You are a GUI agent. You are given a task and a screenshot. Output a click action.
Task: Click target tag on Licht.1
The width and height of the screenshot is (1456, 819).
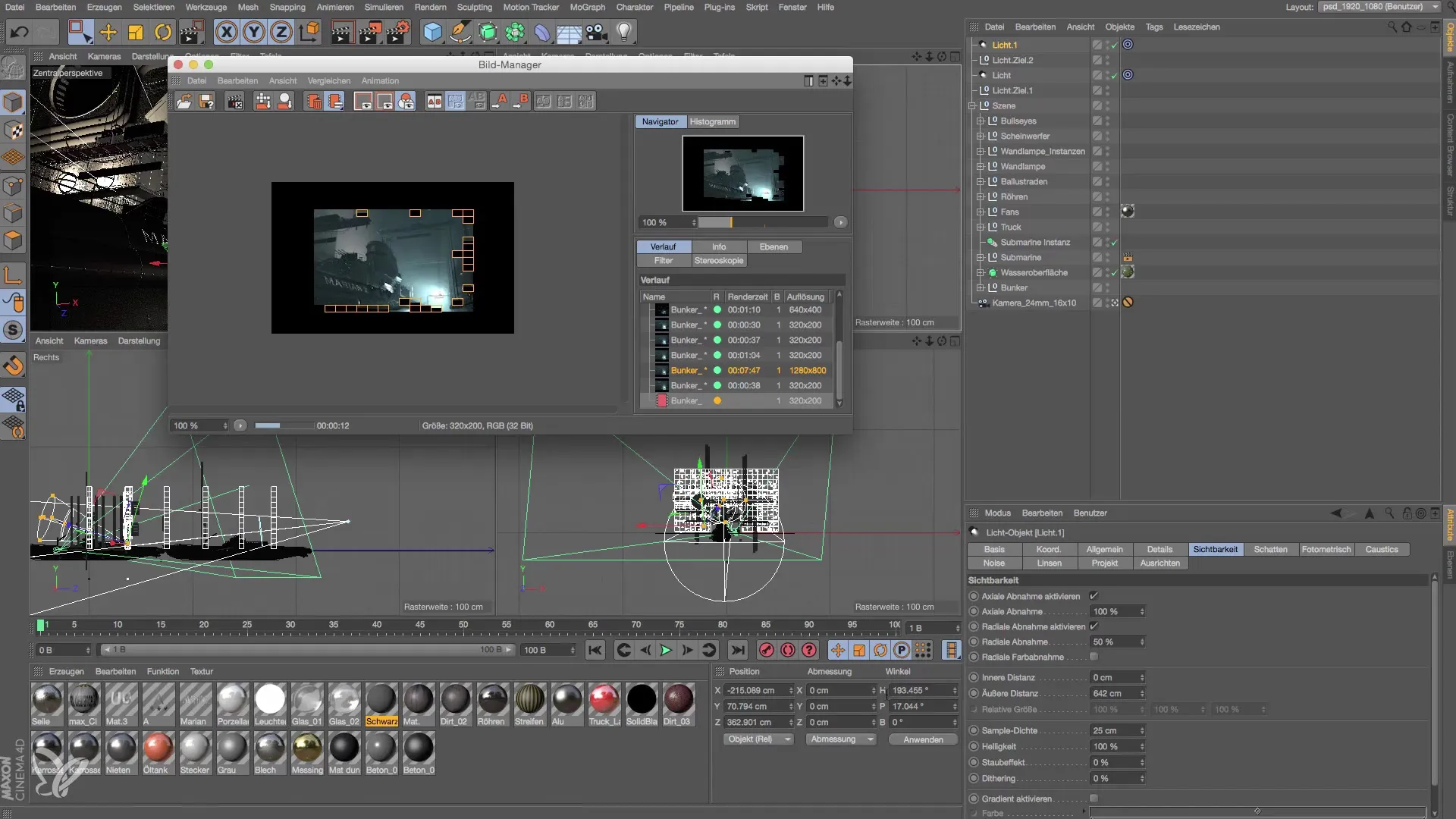[1128, 45]
